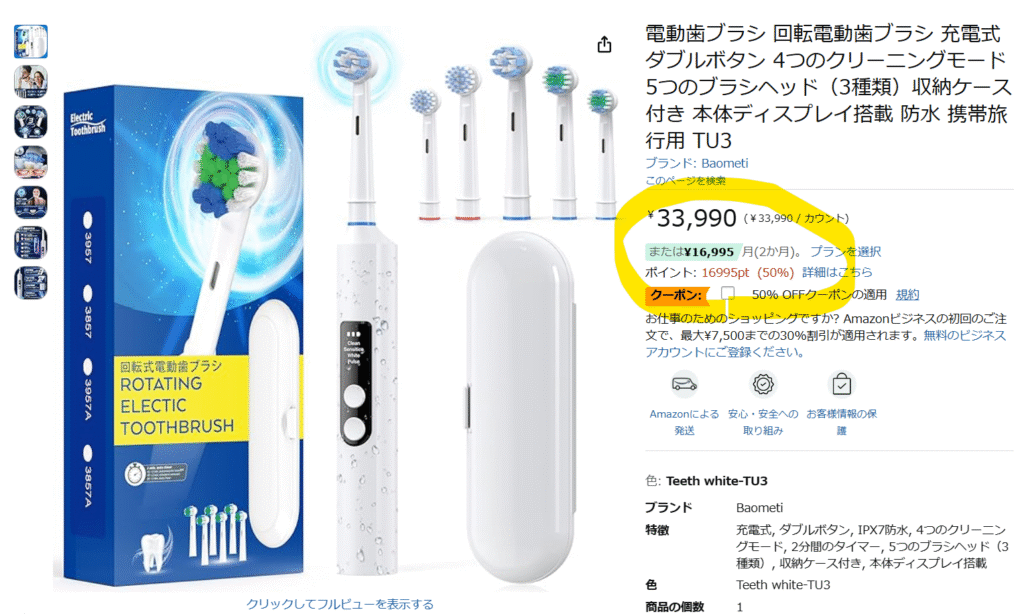Open the coupon 規約 terms link
The height and width of the screenshot is (614, 1024).
pos(907,295)
